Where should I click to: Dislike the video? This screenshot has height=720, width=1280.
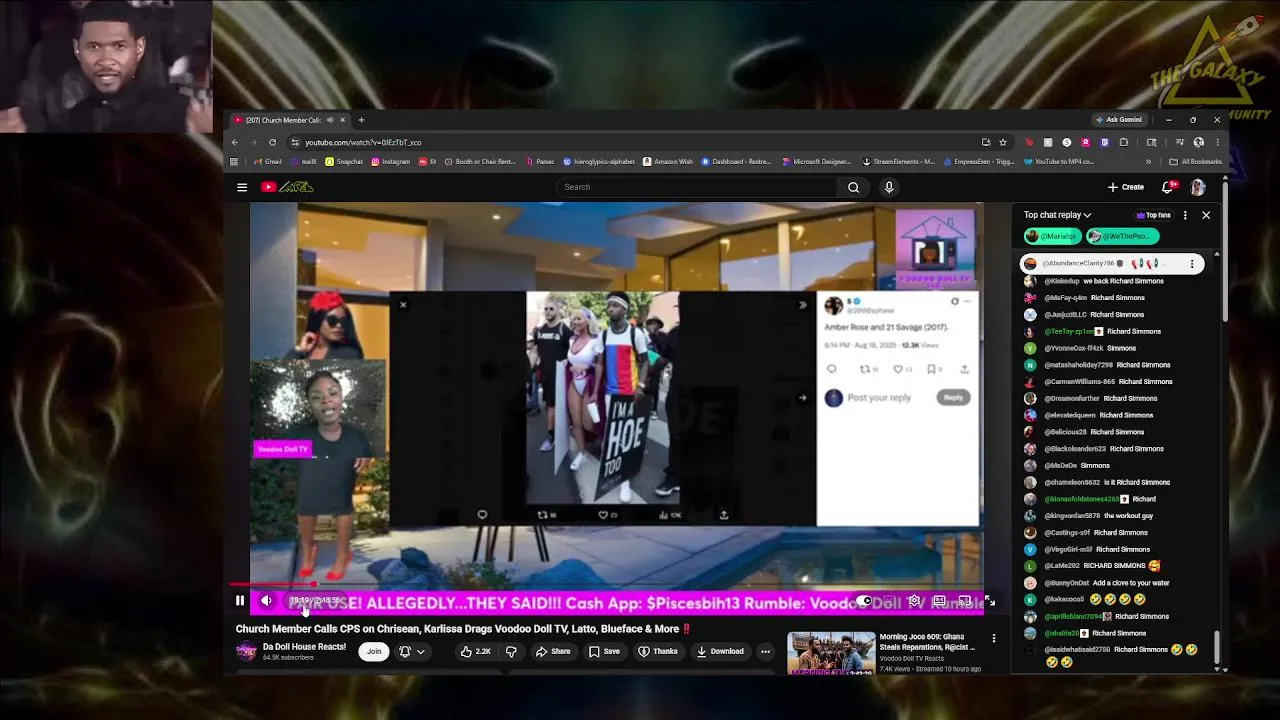(x=511, y=651)
